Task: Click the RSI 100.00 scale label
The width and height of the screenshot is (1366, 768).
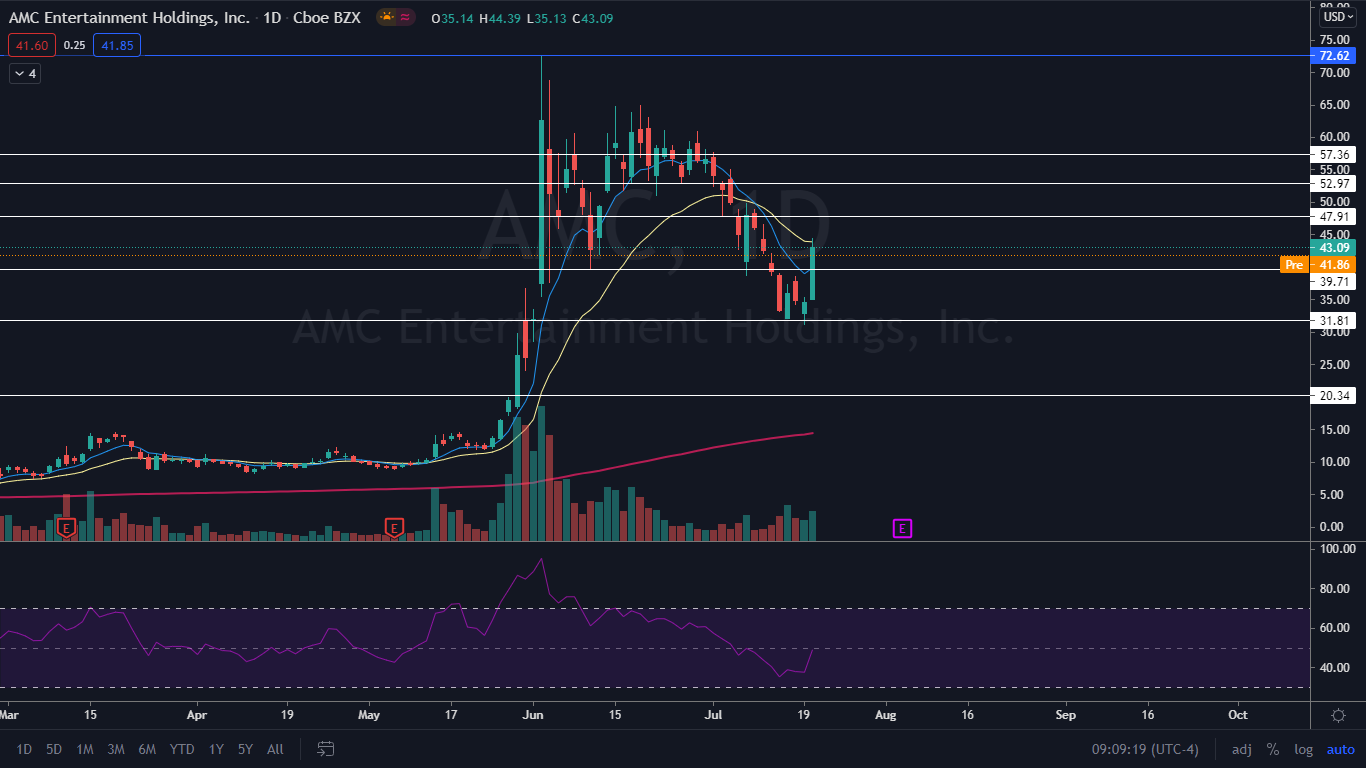Action: click(x=1337, y=549)
